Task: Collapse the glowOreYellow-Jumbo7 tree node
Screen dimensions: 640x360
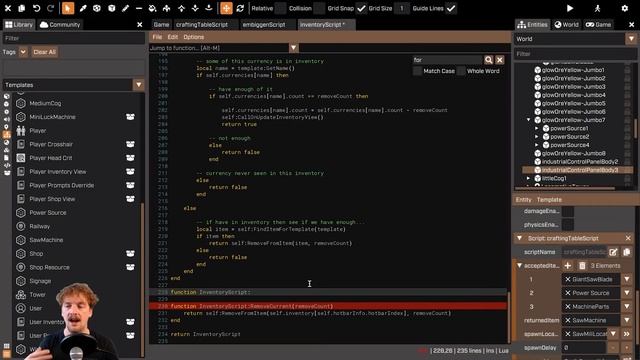Action: 529,120
